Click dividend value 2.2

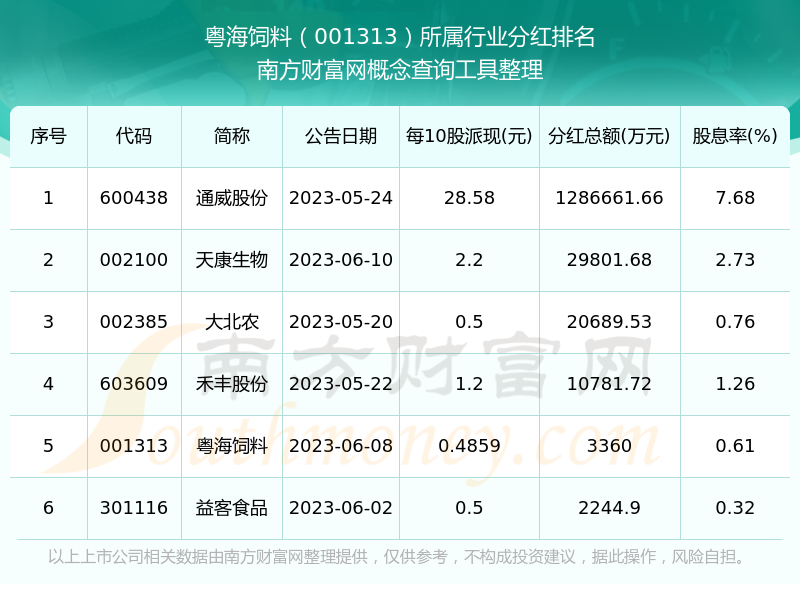[469, 260]
